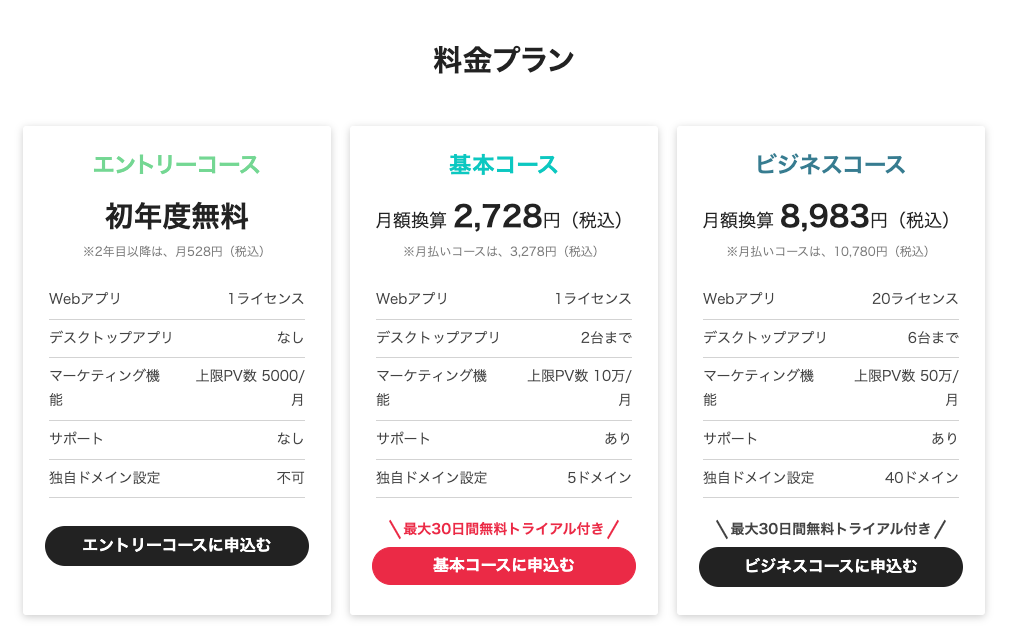Click the red 基本コースに申込む button
1011x640 pixels.
(504, 566)
